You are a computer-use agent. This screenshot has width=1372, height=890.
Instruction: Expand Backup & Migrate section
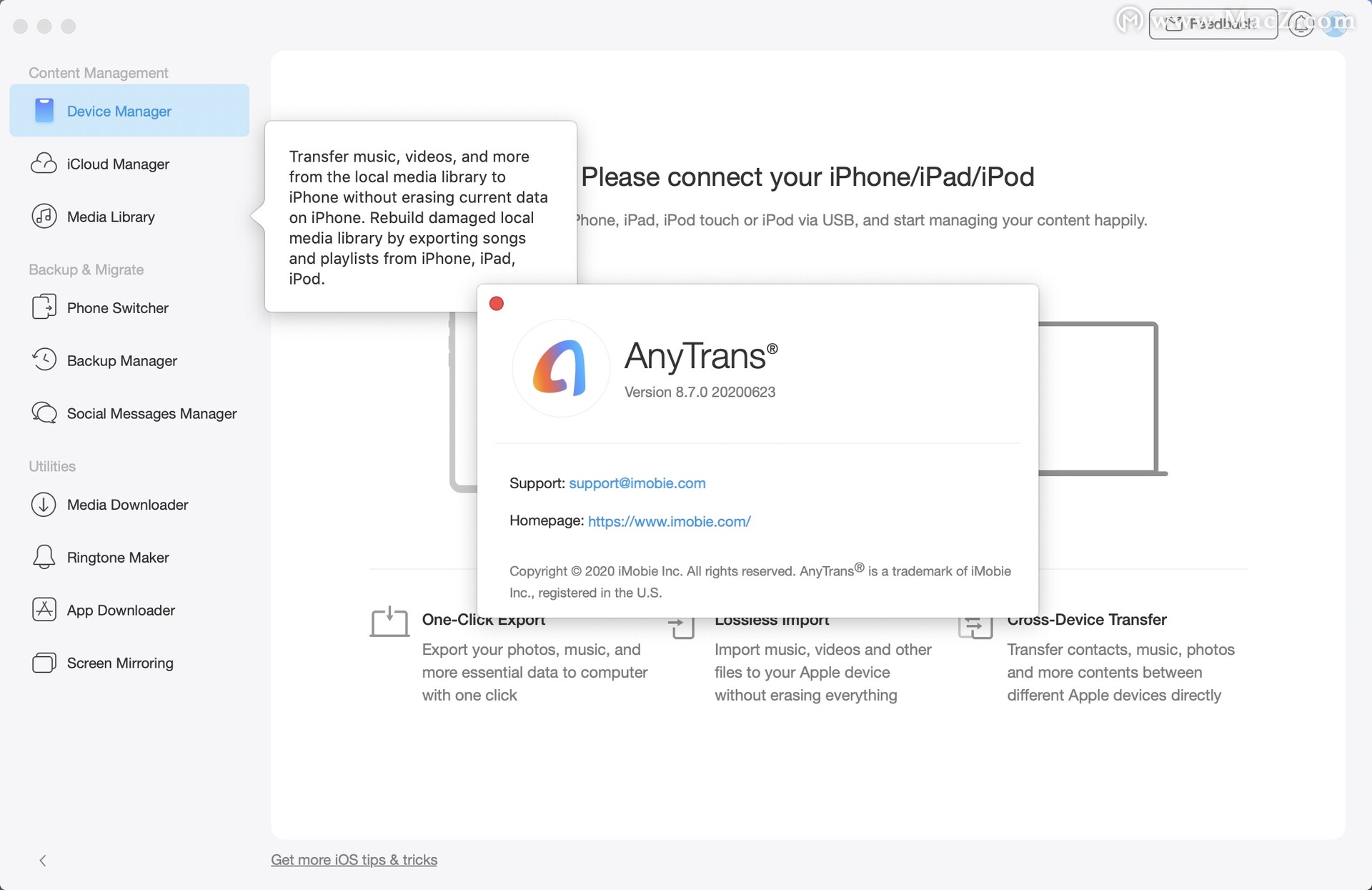pyautogui.click(x=87, y=269)
